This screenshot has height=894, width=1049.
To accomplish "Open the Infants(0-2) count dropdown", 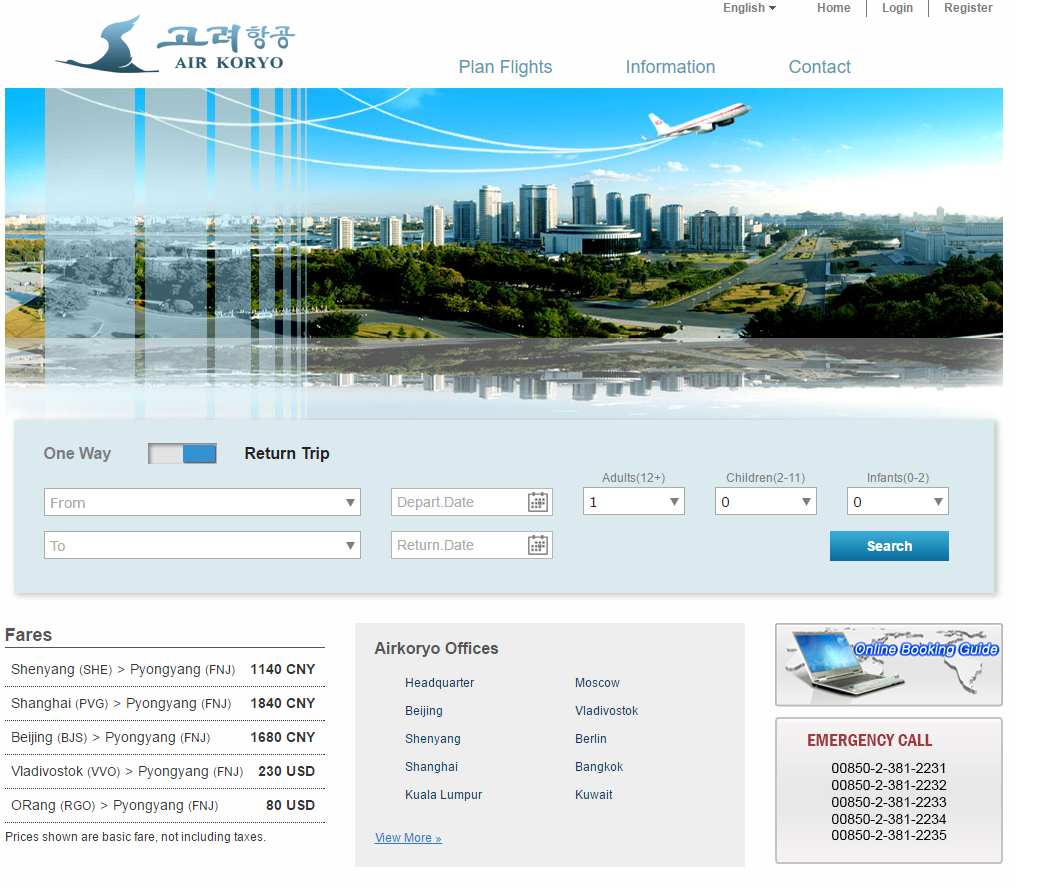I will point(898,501).
